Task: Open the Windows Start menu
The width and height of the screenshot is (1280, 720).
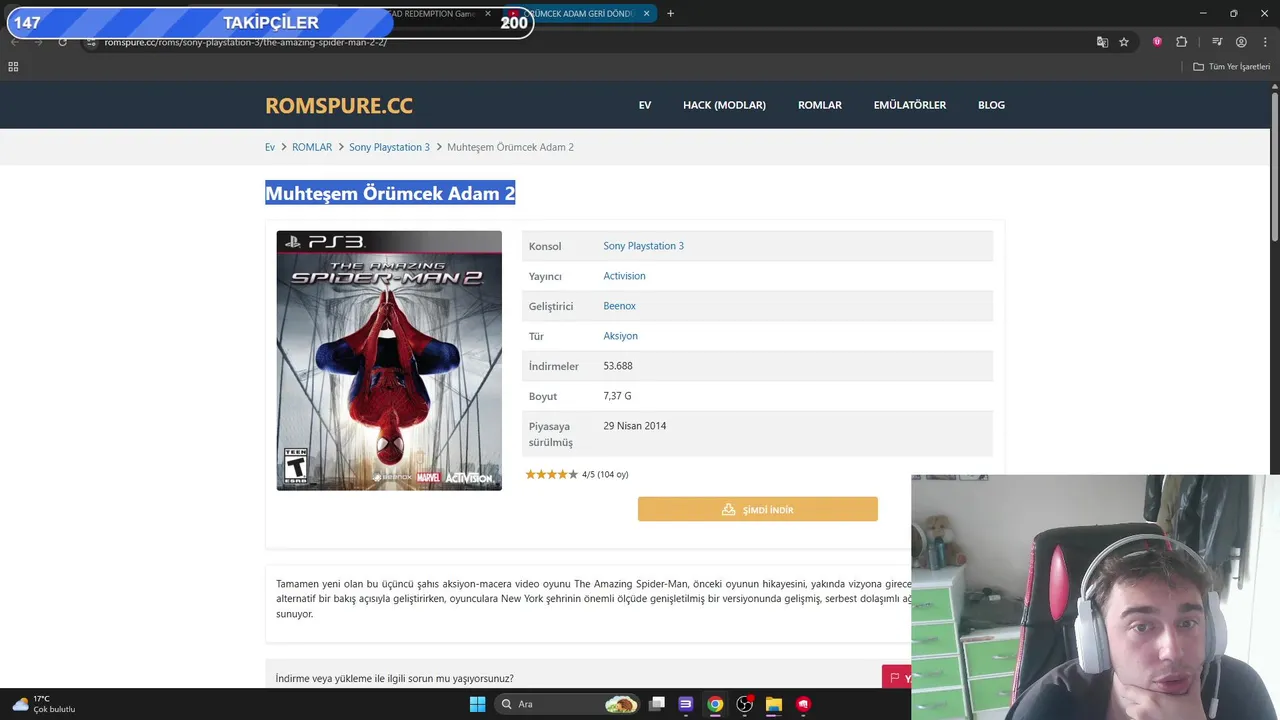Action: click(477, 704)
